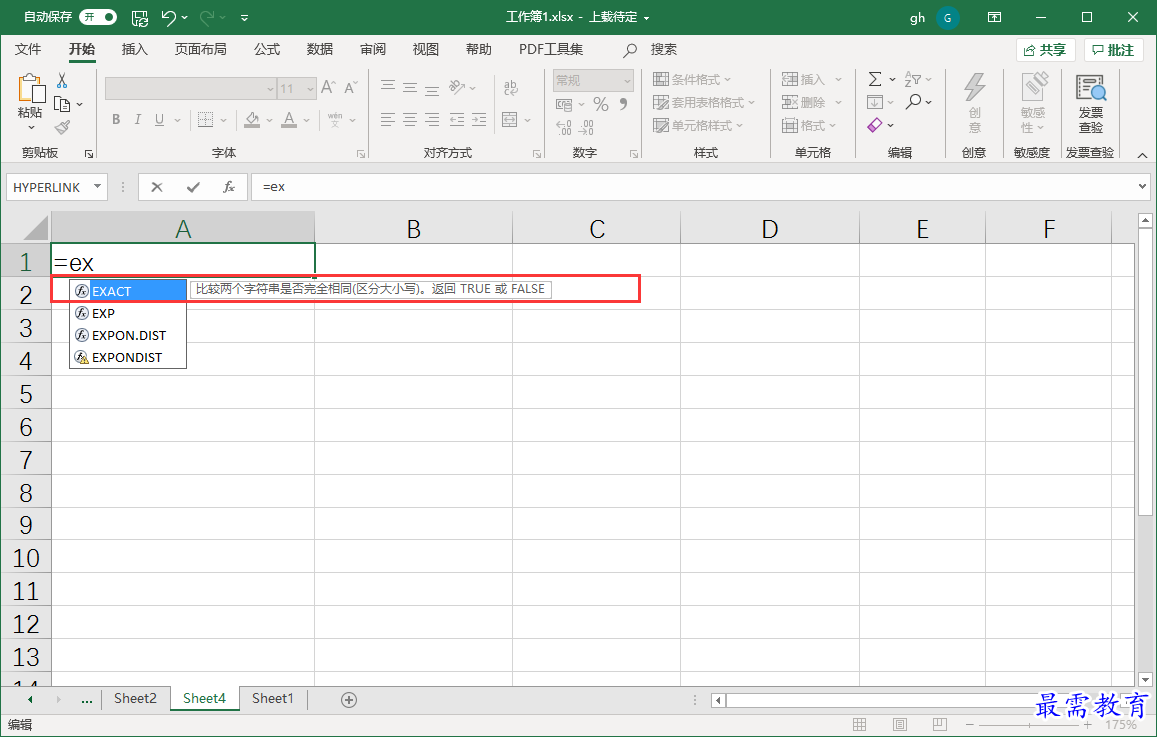Open the 文件 menu
The image size is (1157, 737).
tap(28, 49)
